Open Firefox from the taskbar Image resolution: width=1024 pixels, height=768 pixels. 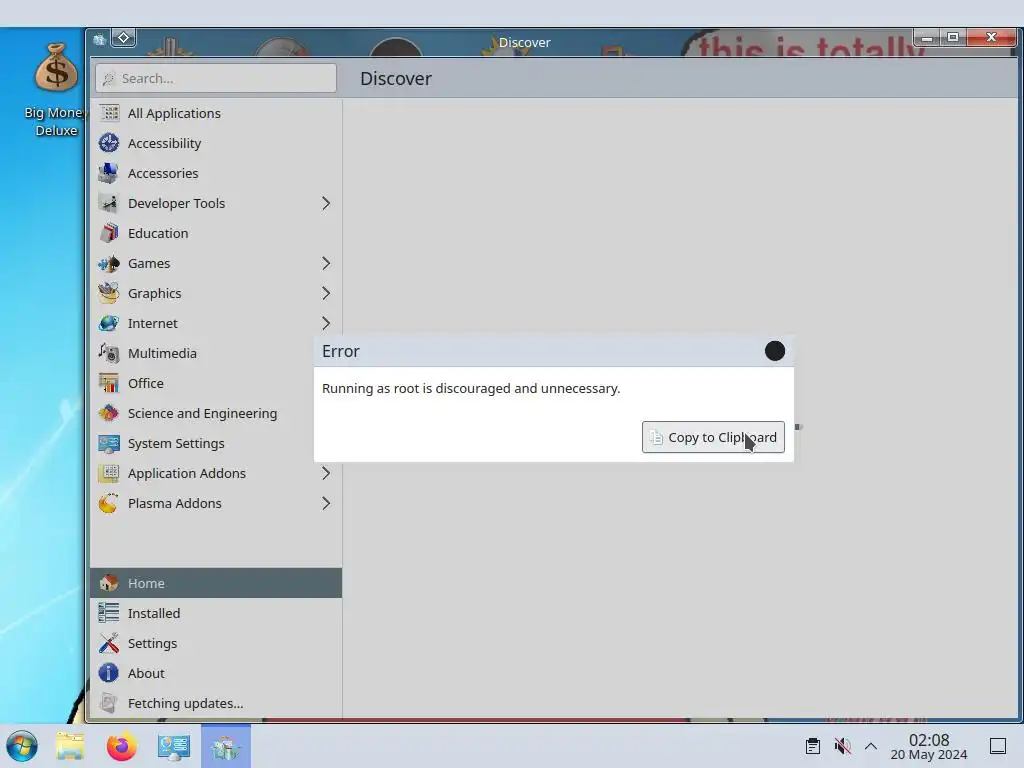pyautogui.click(x=121, y=746)
